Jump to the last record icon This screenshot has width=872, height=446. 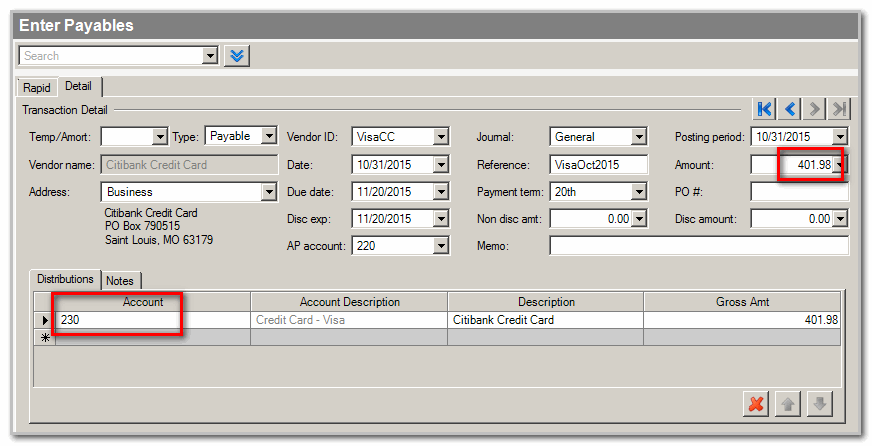click(x=840, y=109)
